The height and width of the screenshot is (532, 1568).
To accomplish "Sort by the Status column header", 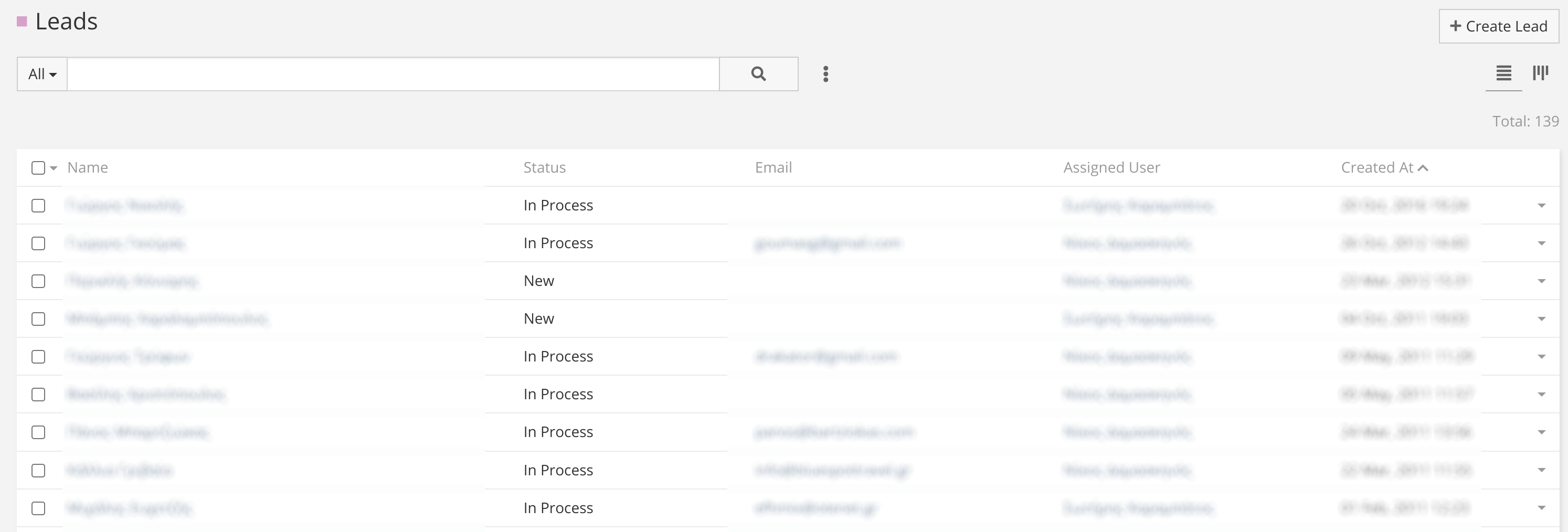I will pyautogui.click(x=544, y=167).
